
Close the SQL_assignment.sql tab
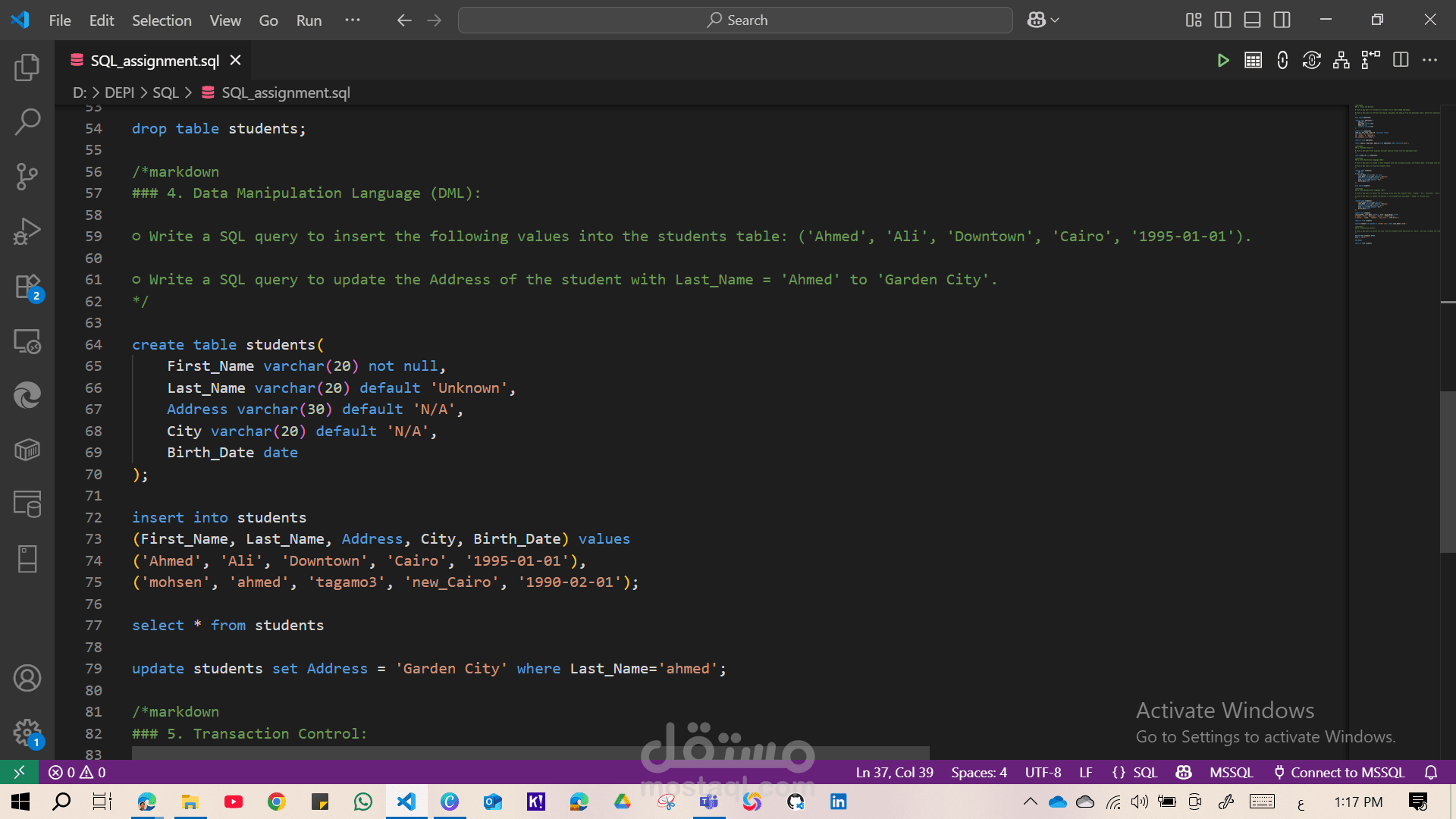click(x=236, y=61)
